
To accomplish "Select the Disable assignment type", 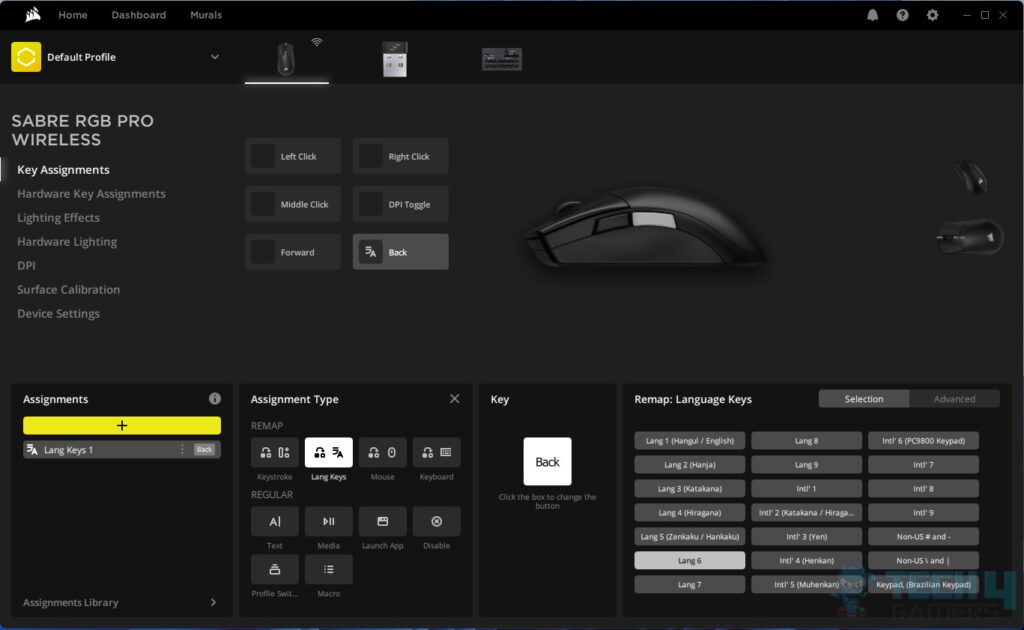I will (437, 521).
